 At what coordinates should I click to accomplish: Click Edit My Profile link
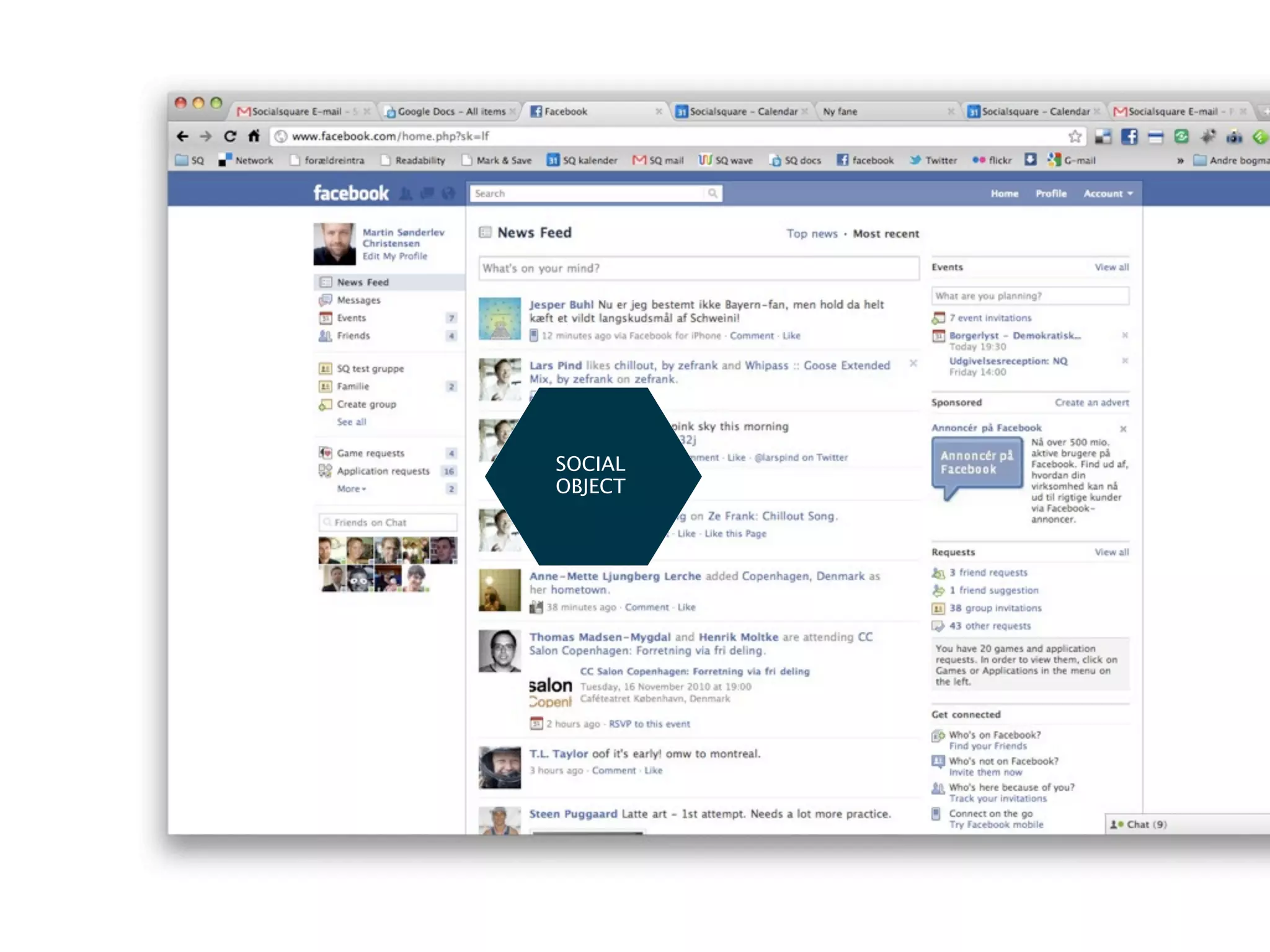click(x=394, y=256)
